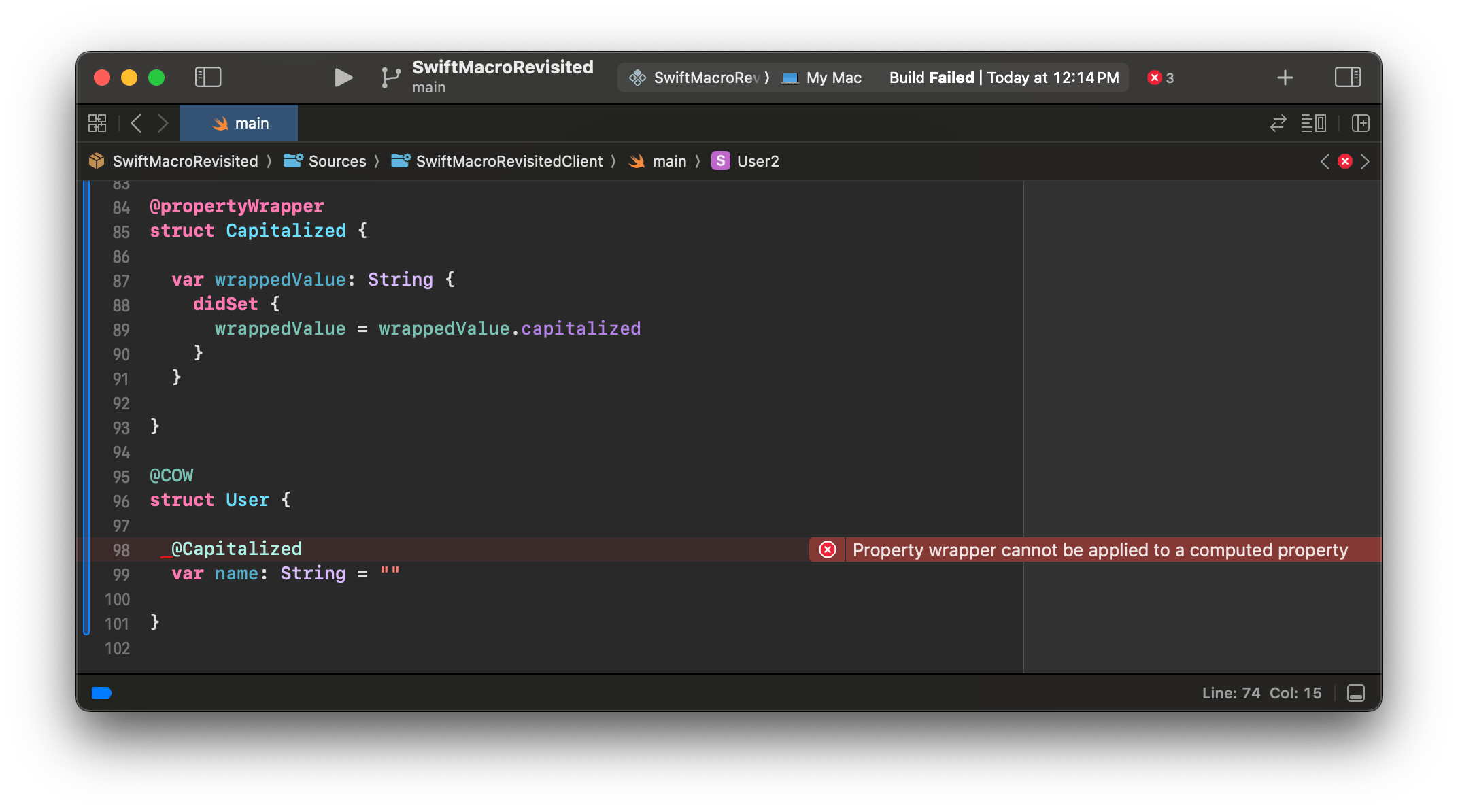This screenshot has width=1458, height=812.
Task: Click the plus Library button
Action: pyautogui.click(x=1285, y=78)
